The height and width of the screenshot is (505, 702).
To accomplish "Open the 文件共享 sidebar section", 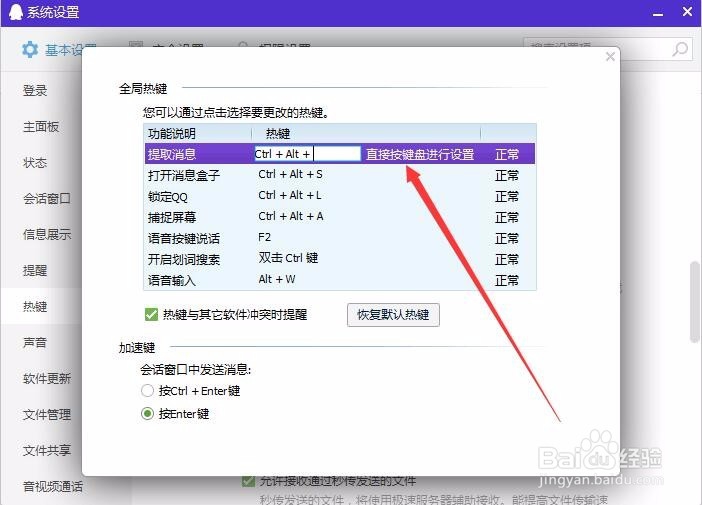I will point(47,450).
